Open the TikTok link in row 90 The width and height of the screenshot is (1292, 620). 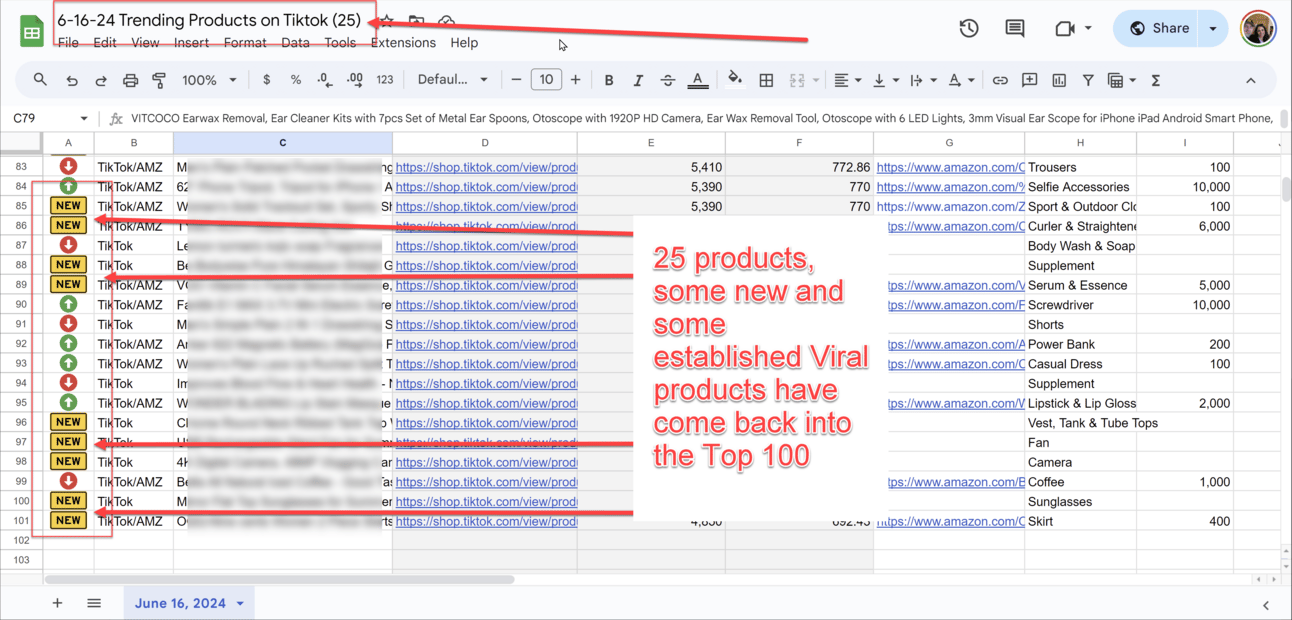(x=486, y=305)
